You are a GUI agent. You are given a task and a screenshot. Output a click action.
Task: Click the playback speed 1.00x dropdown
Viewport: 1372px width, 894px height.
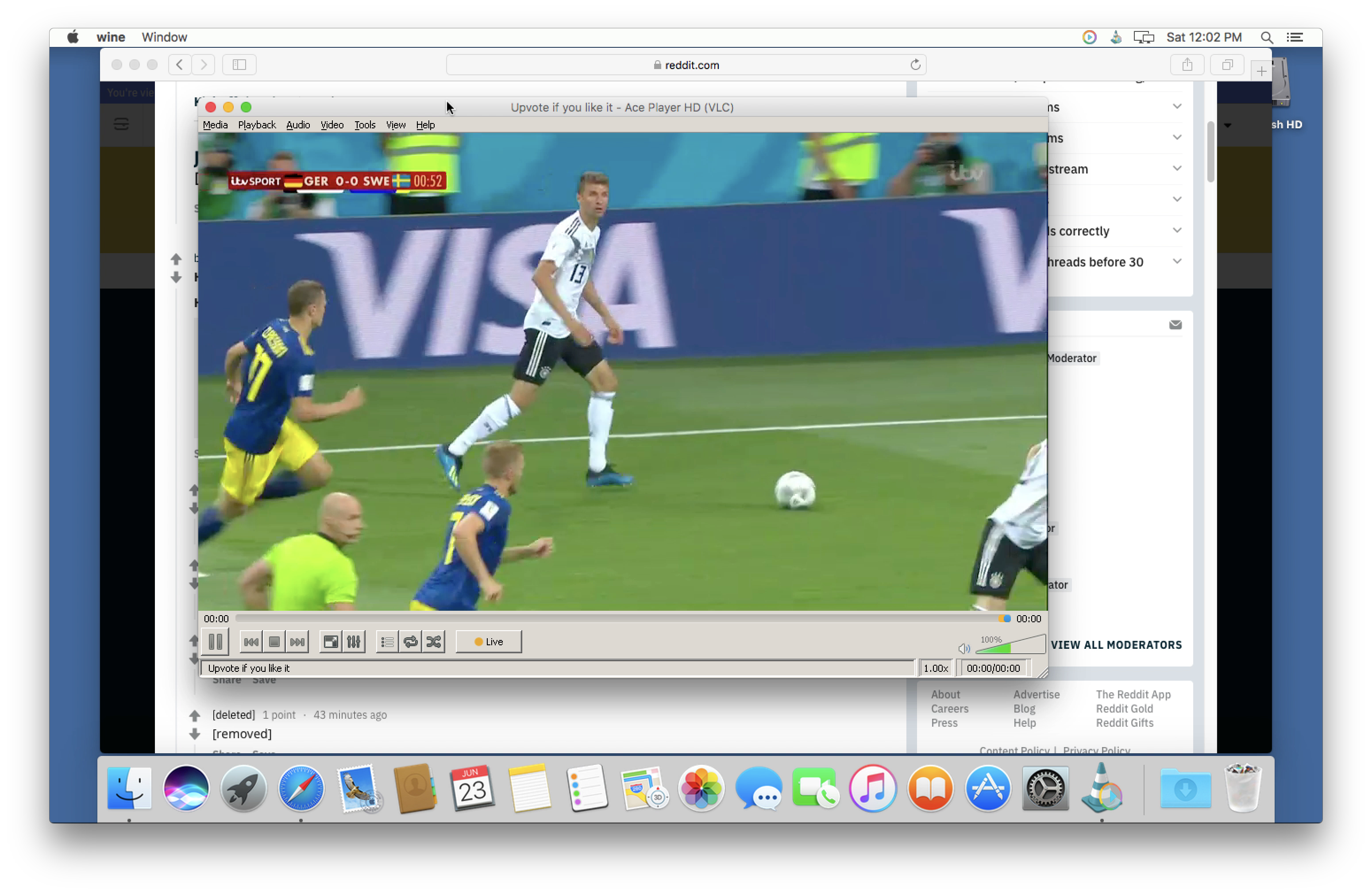click(x=935, y=668)
